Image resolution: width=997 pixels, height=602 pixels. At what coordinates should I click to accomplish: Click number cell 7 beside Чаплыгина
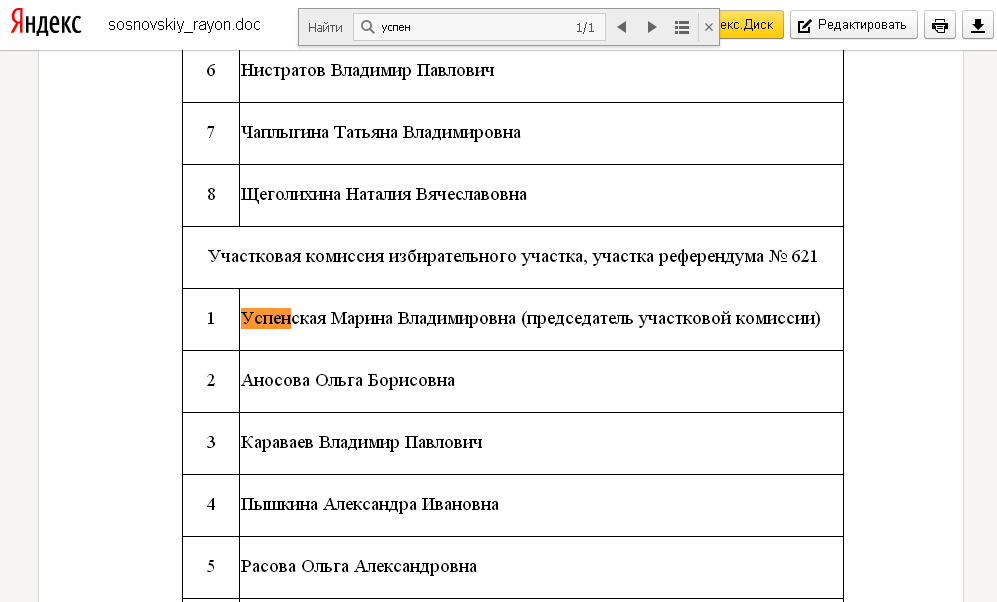211,133
